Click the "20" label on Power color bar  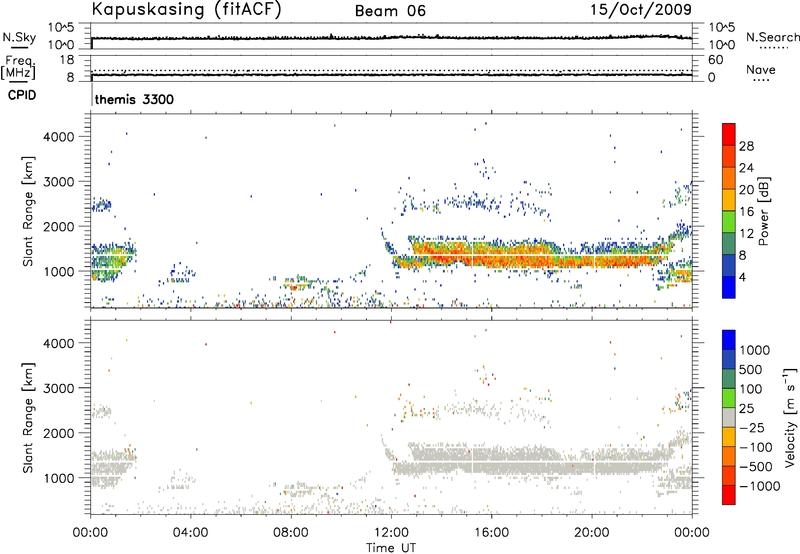[746, 190]
